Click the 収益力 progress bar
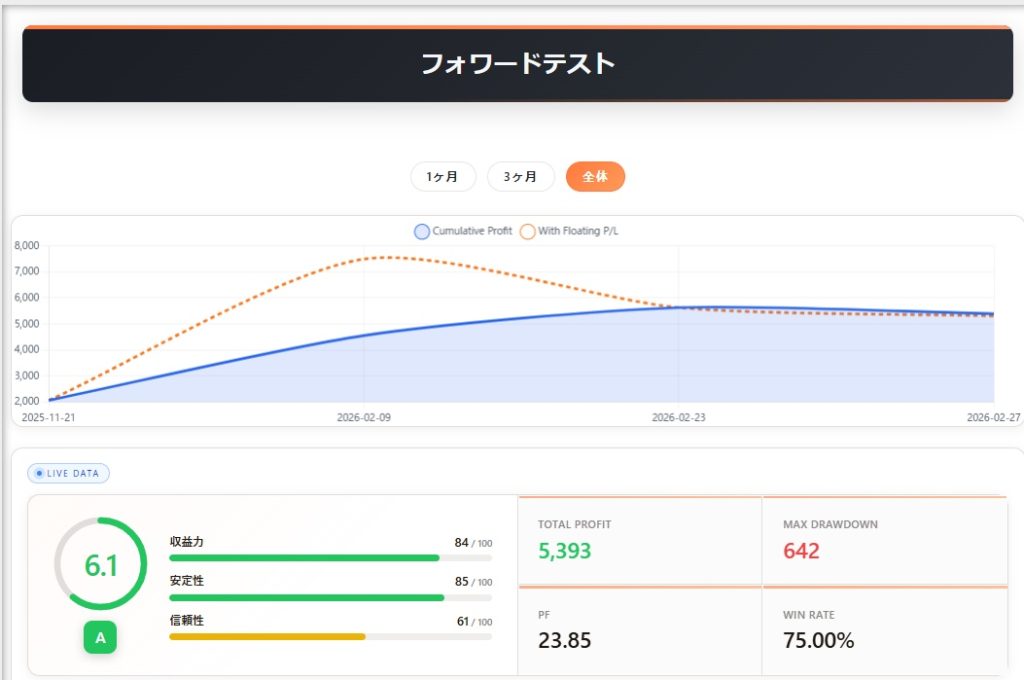 (330, 558)
